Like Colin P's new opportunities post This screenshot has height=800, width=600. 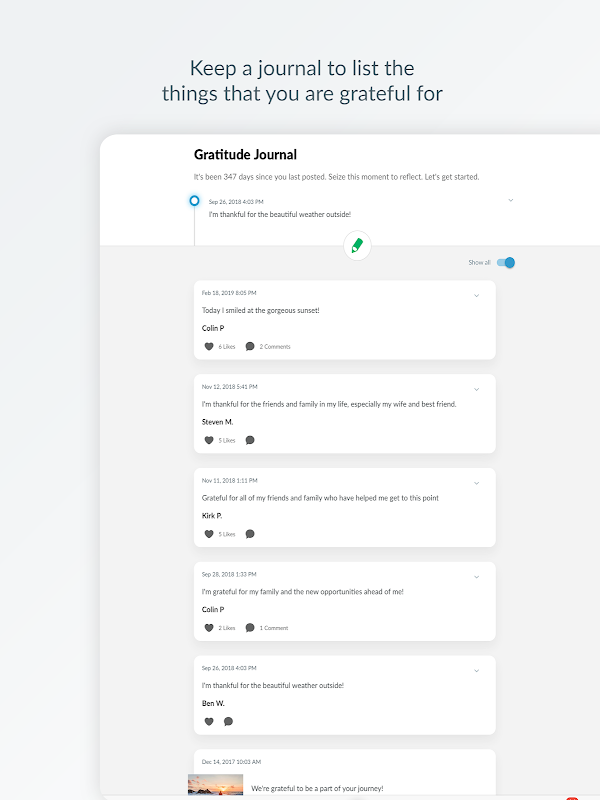(209, 628)
